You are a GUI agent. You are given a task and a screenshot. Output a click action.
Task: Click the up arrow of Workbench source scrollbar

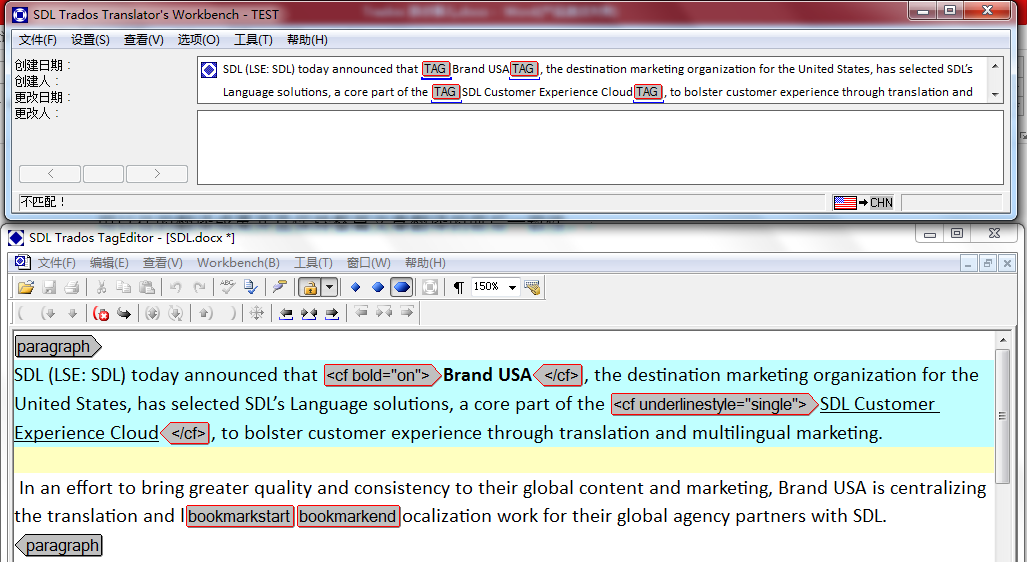[996, 66]
